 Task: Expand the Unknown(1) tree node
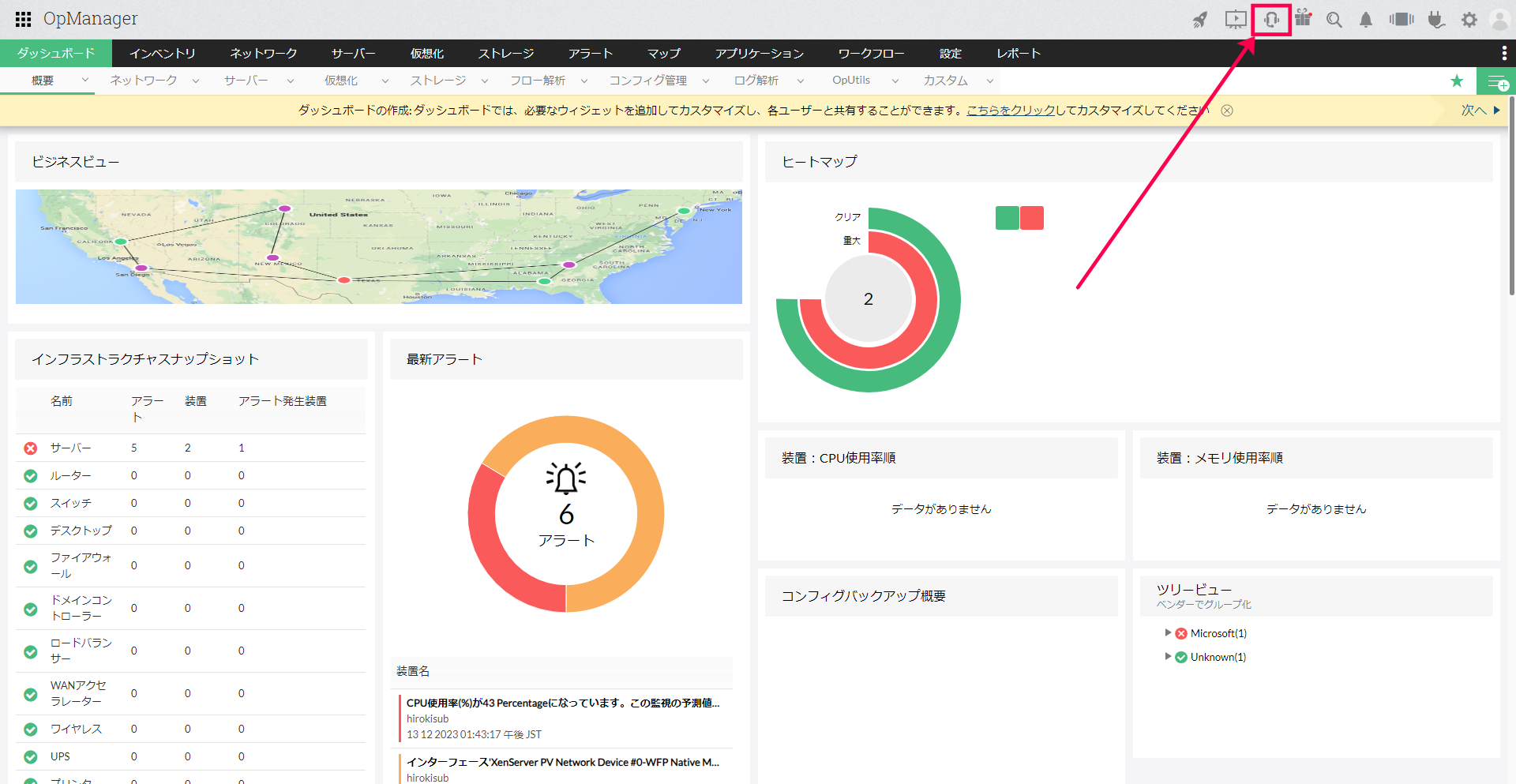pyautogui.click(x=1168, y=656)
